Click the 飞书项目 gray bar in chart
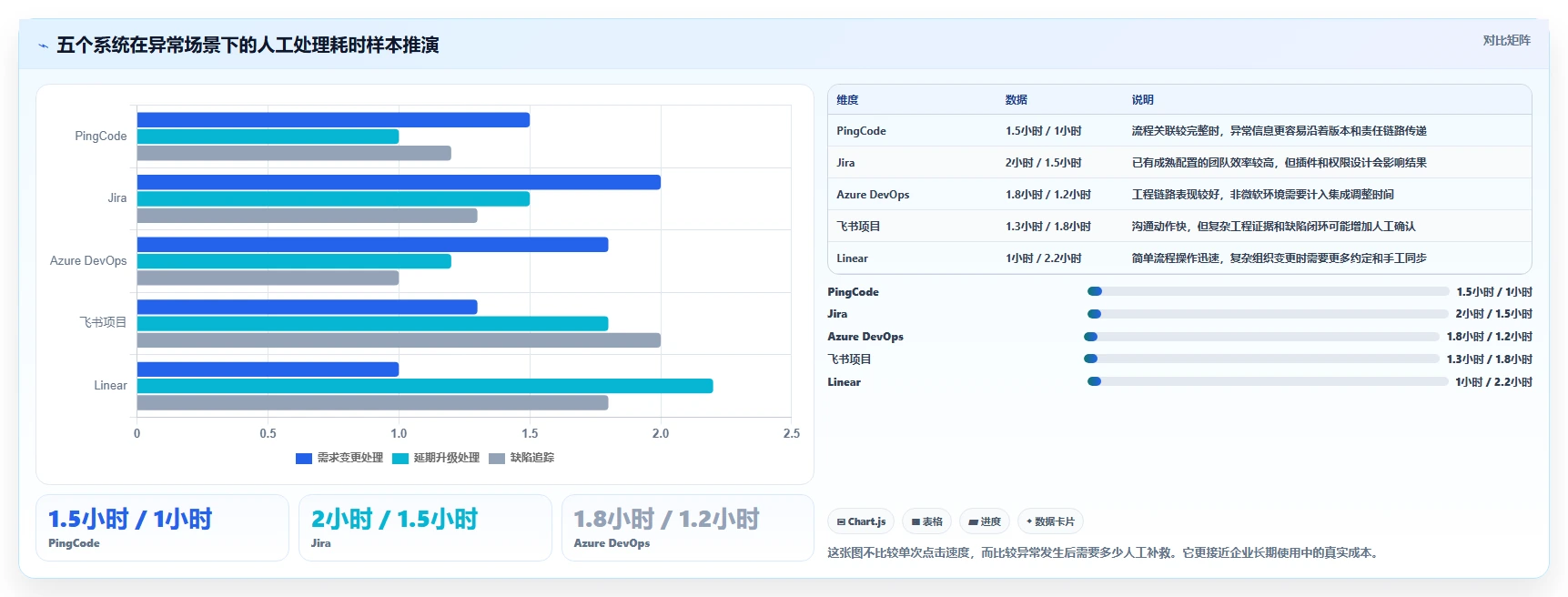The height and width of the screenshot is (597, 1568). 399,340
